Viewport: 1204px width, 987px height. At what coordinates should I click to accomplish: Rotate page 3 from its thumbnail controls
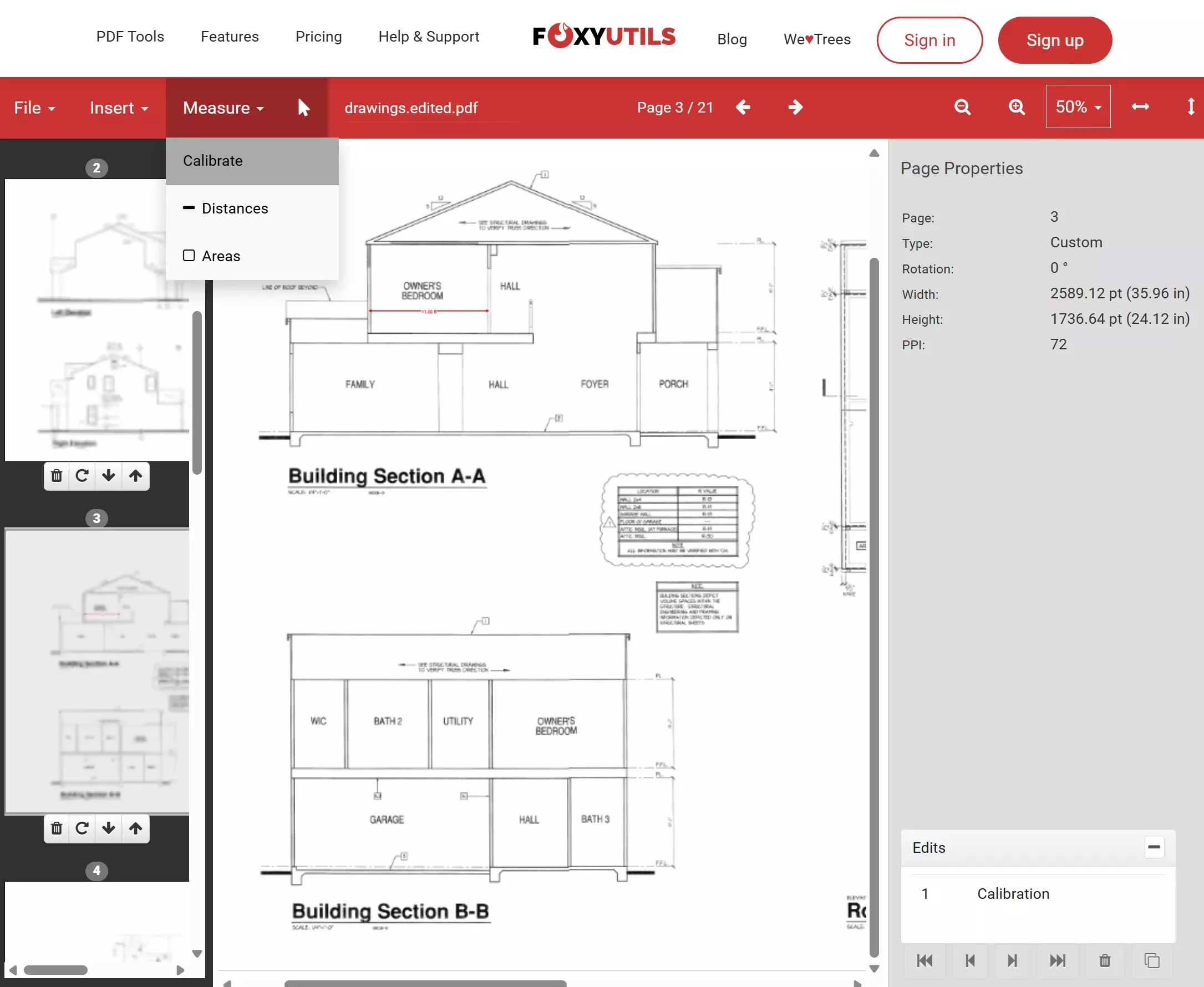point(82,828)
